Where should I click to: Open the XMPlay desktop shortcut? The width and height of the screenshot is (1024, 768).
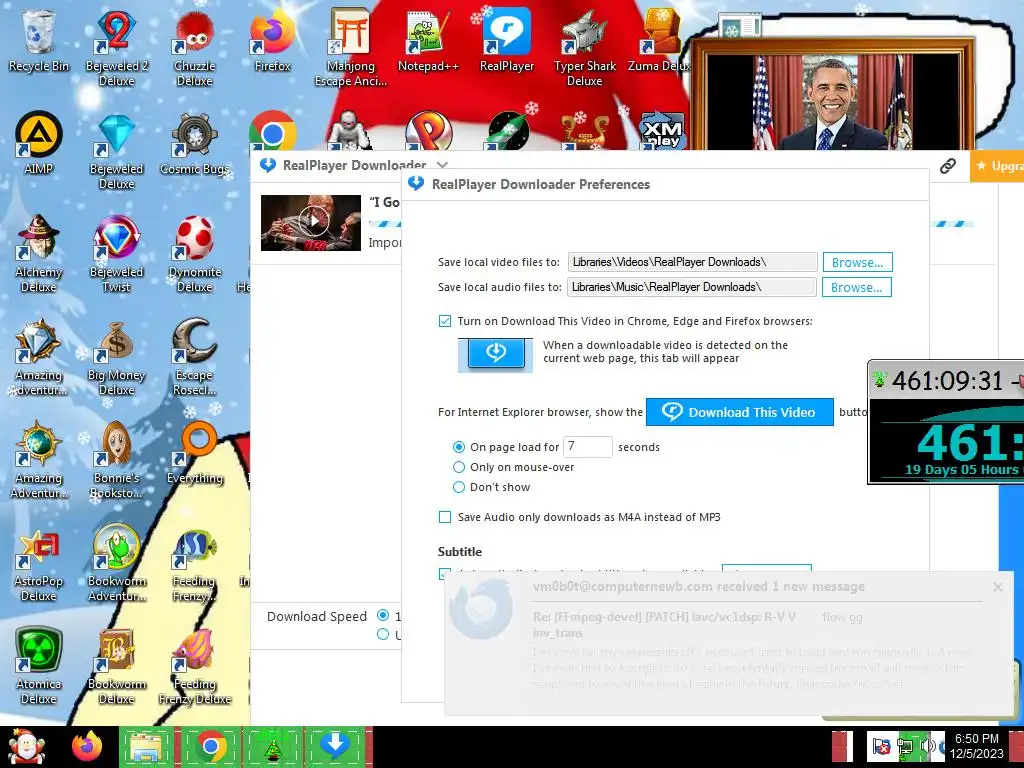click(x=663, y=131)
